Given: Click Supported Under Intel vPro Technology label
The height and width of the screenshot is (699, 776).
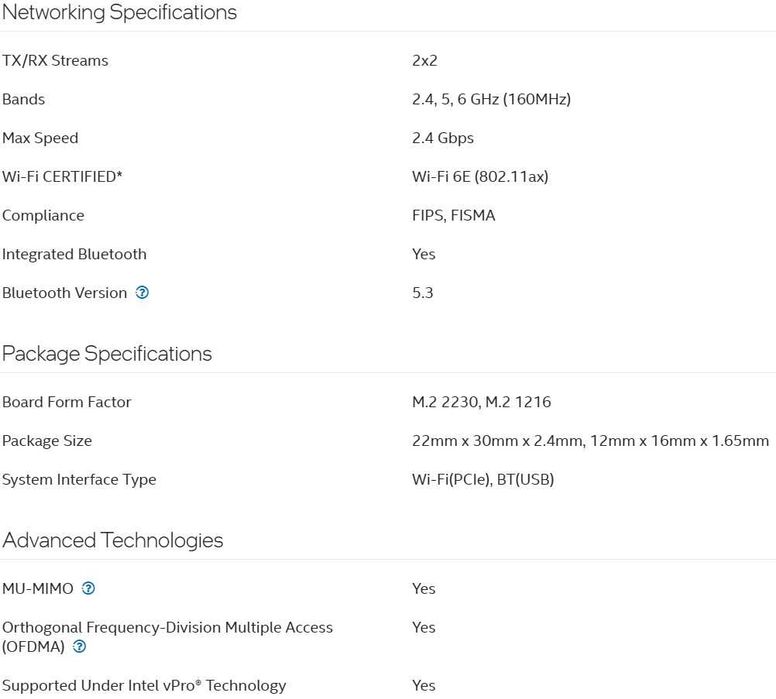Looking at the screenshot, I should (144, 686).
